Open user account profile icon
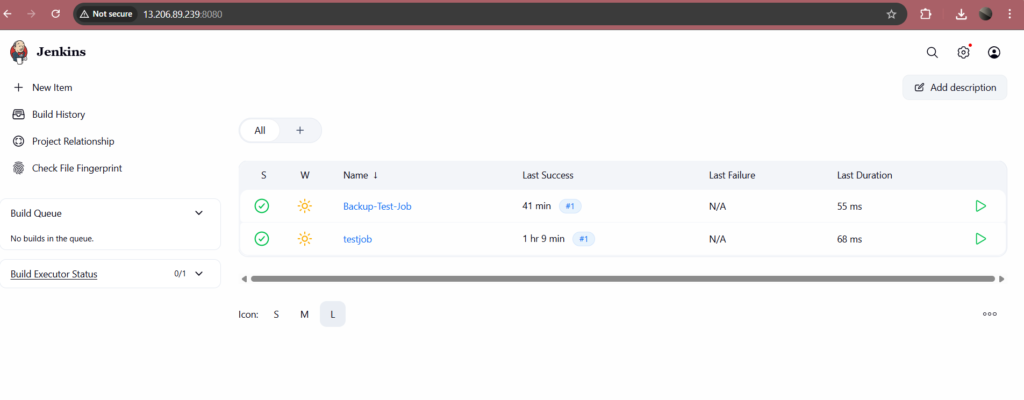1024x400 pixels. [994, 53]
